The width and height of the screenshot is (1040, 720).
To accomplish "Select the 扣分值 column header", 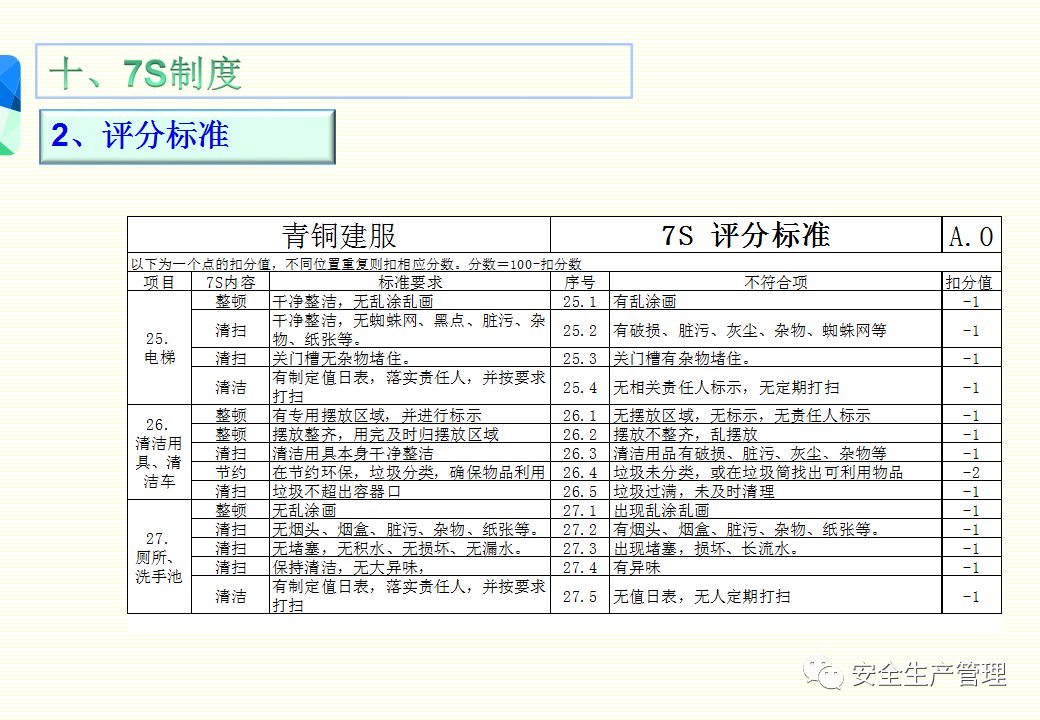I will pos(971,282).
